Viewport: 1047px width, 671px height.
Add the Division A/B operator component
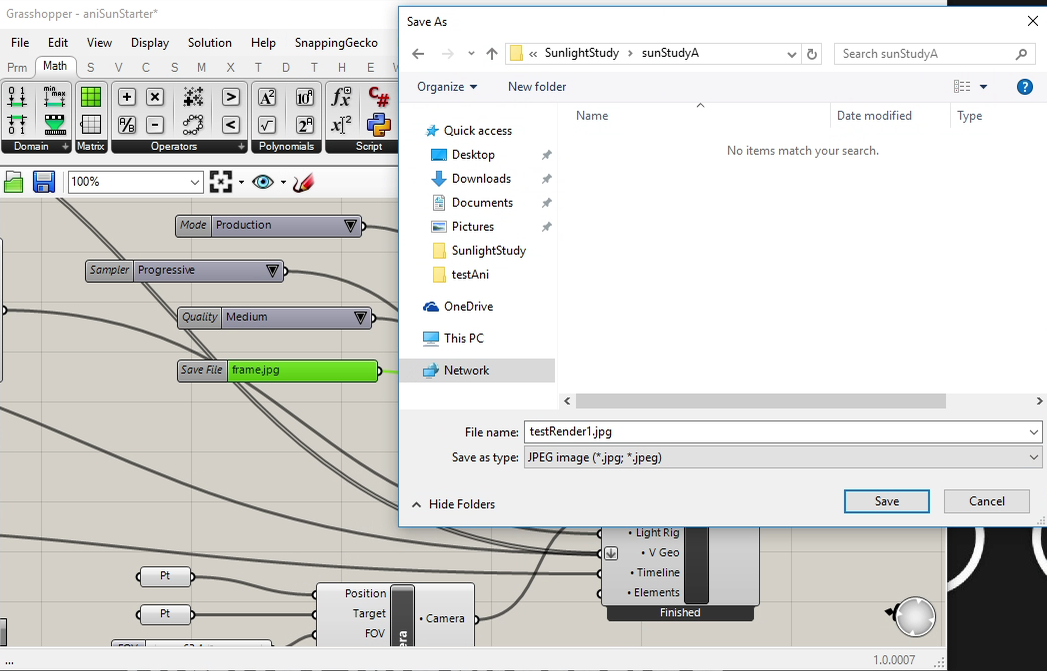tap(127, 124)
